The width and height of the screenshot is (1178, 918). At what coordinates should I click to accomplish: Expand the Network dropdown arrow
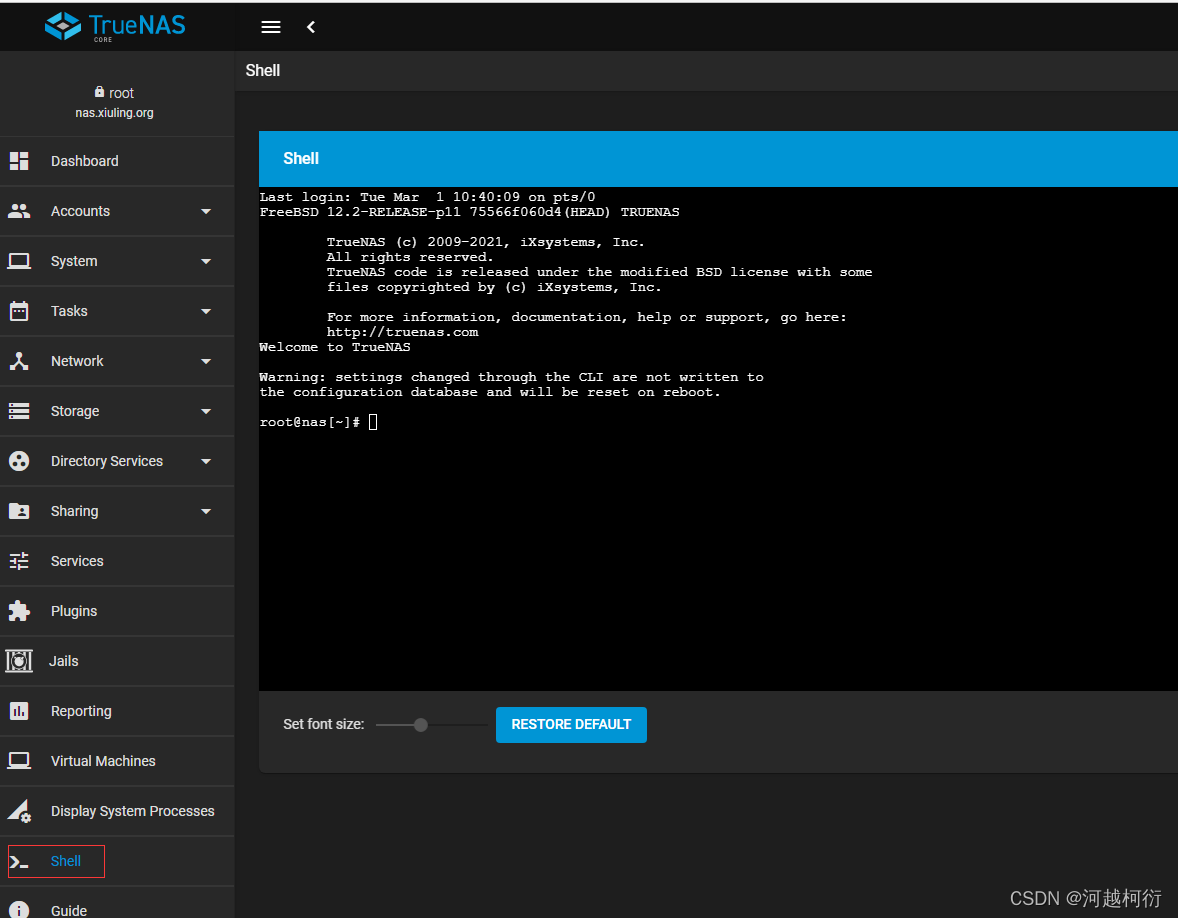206,361
